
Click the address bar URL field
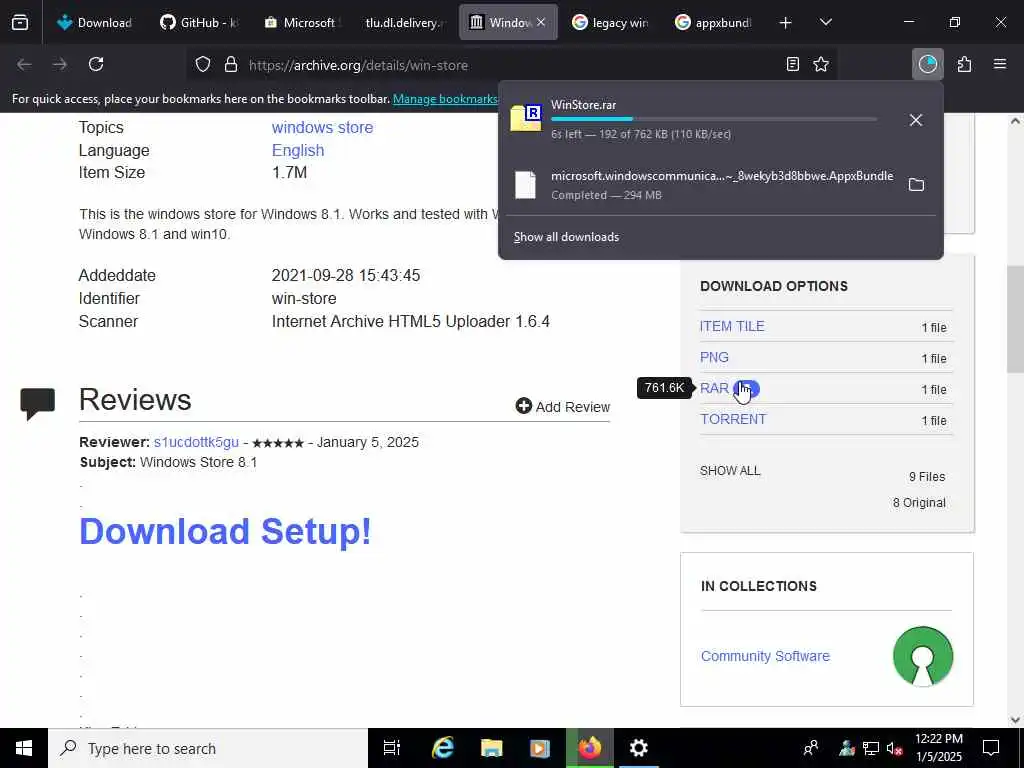[509, 65]
